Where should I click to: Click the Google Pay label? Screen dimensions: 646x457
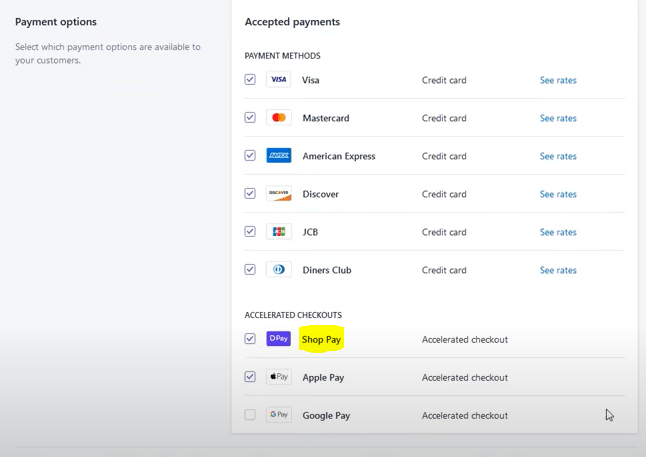326,416
